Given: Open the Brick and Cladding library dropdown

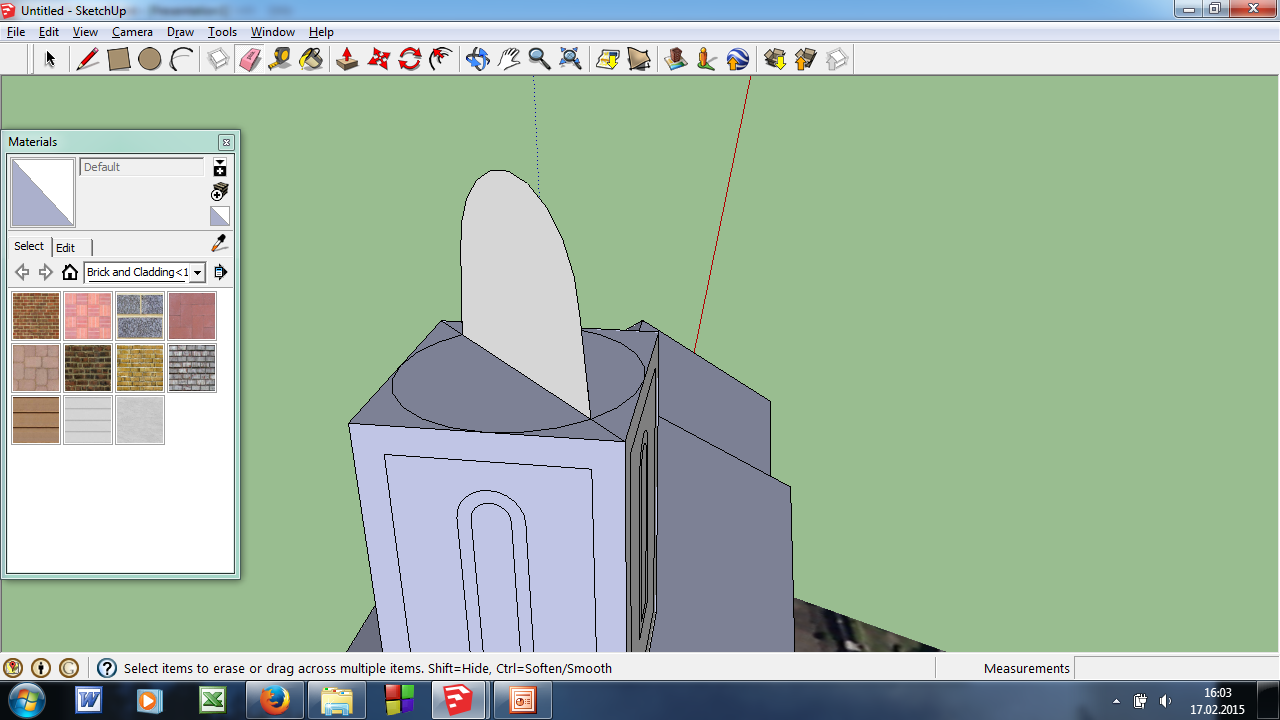Looking at the screenshot, I should pos(197,272).
